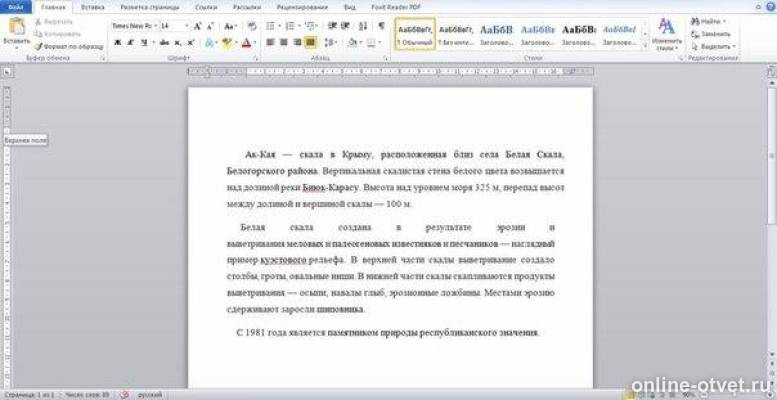Click the page number indicator in status bar
Screen dimensions: 777x400
[27, 395]
